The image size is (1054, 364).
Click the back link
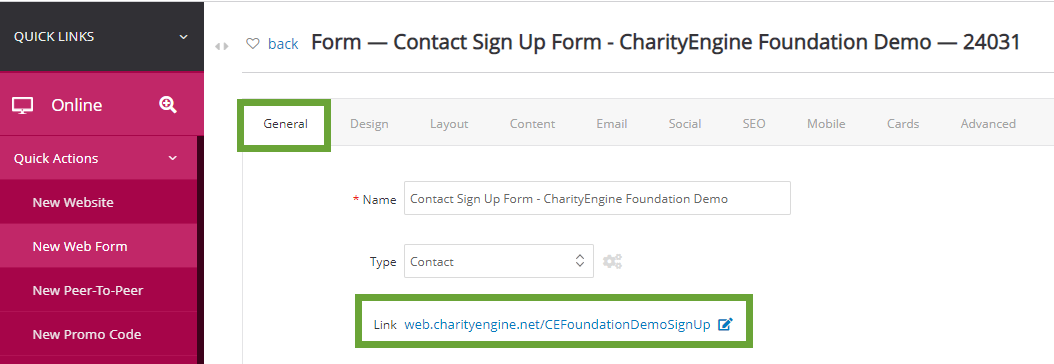click(x=283, y=44)
